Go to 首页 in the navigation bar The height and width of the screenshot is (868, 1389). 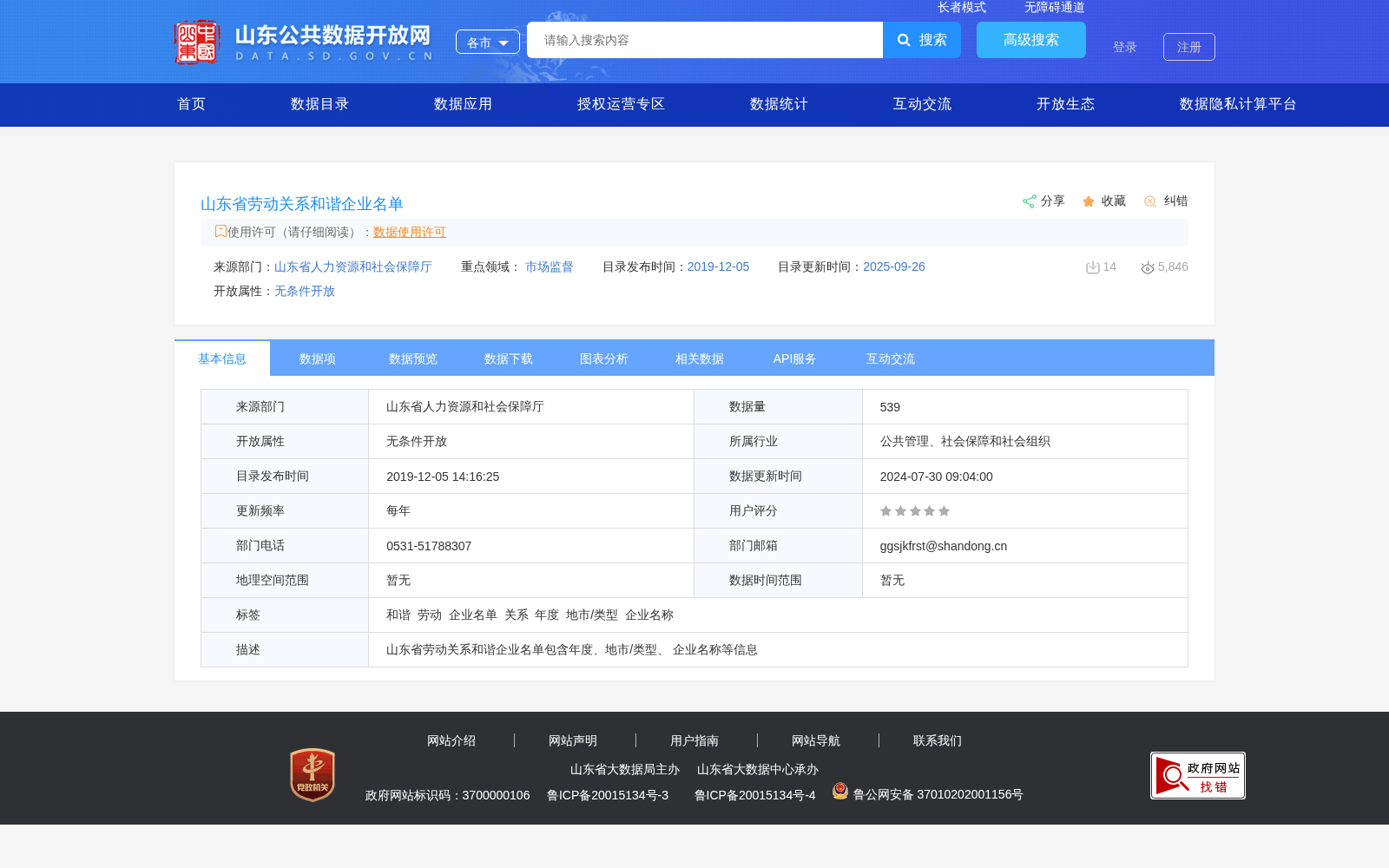192,104
